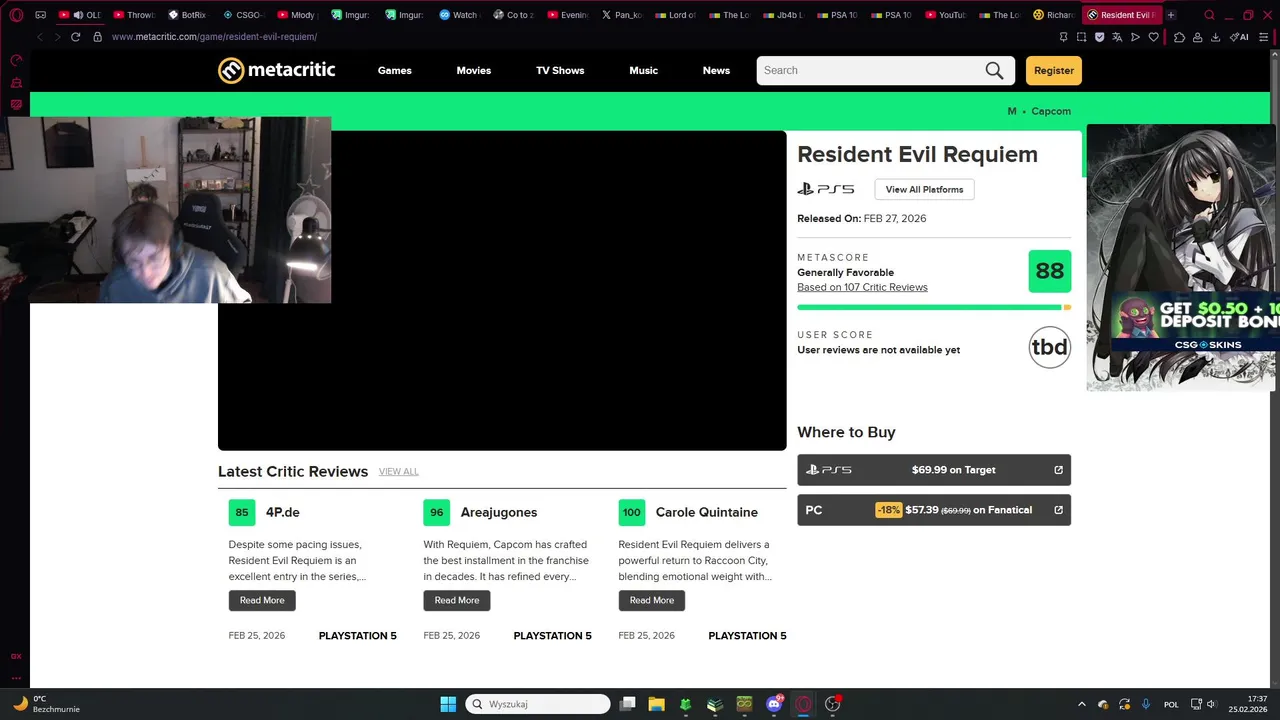Open the Music menu
This screenshot has width=1280, height=720.
643,70
